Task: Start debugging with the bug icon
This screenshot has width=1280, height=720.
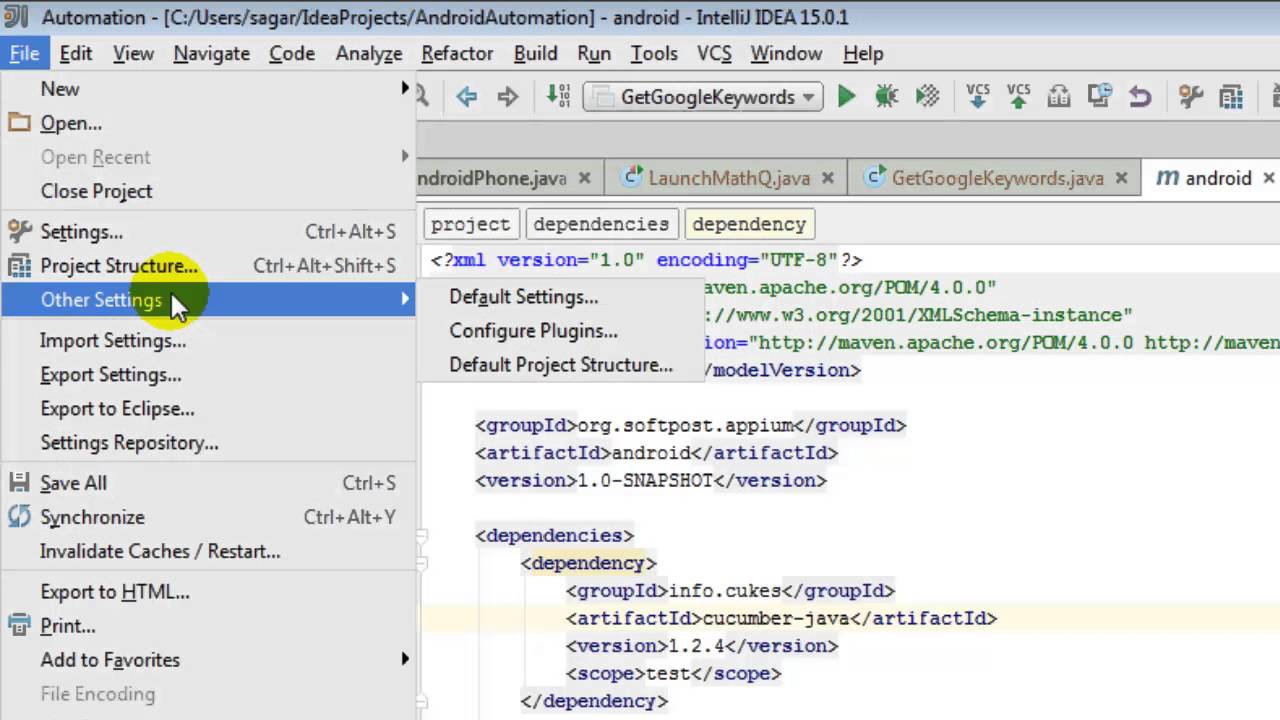Action: (x=886, y=97)
